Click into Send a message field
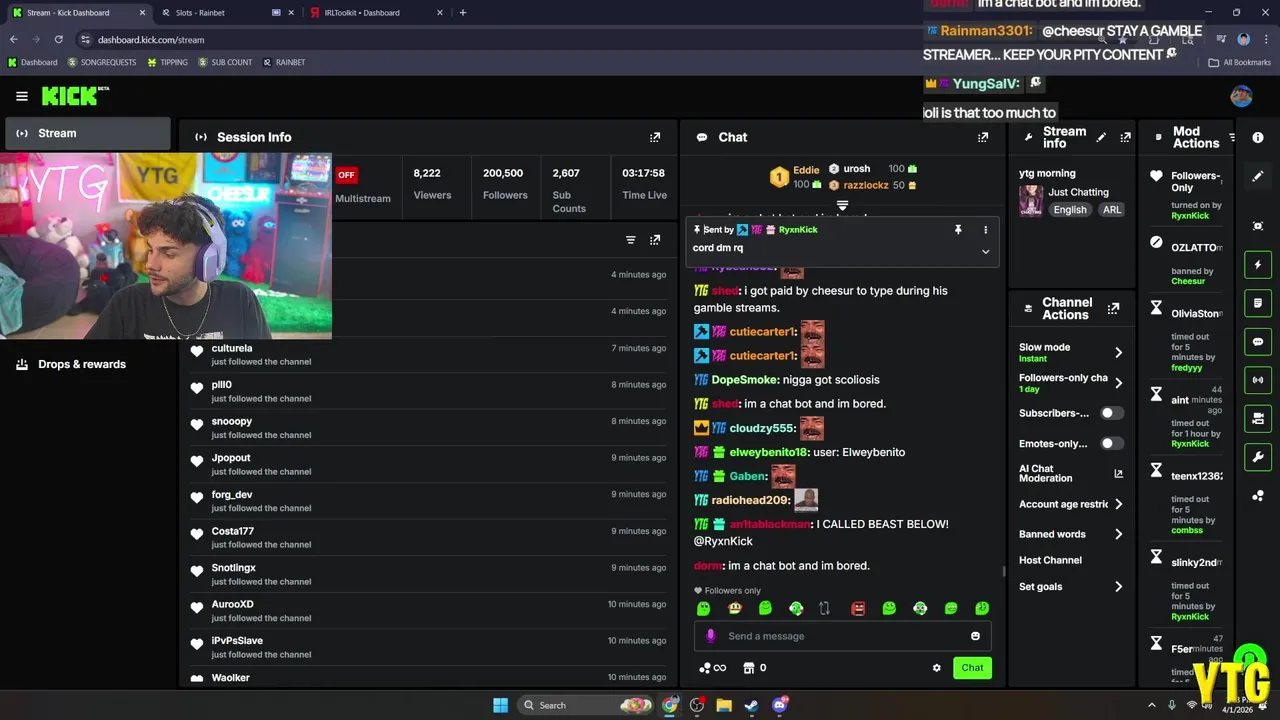 pos(842,636)
